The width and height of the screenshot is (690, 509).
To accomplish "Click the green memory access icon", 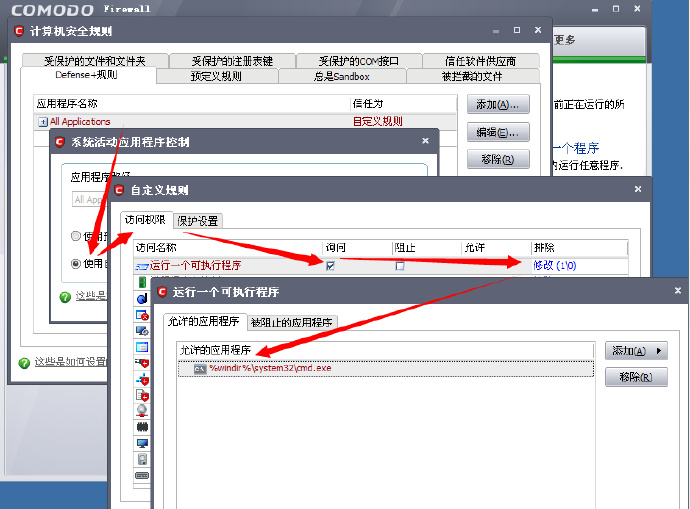I will [142, 282].
